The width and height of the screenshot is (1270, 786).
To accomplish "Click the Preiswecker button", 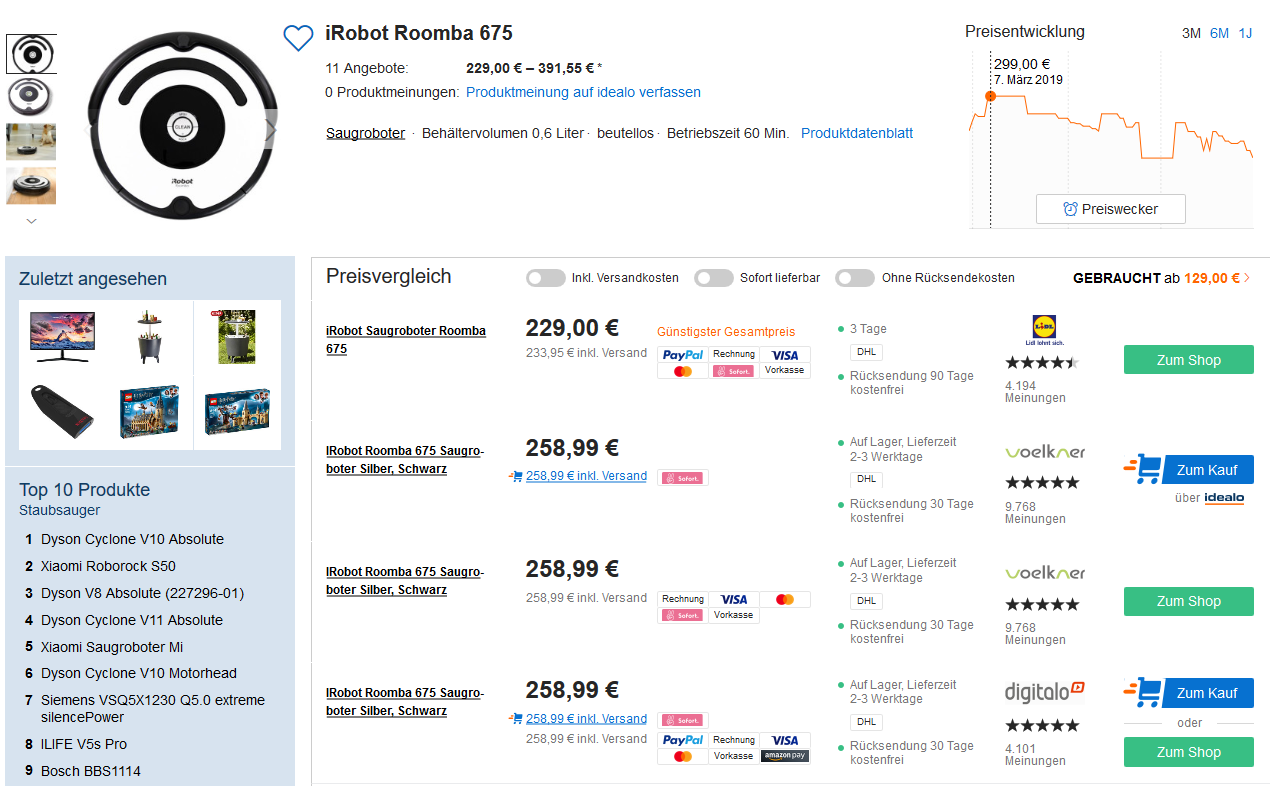I will (1110, 209).
